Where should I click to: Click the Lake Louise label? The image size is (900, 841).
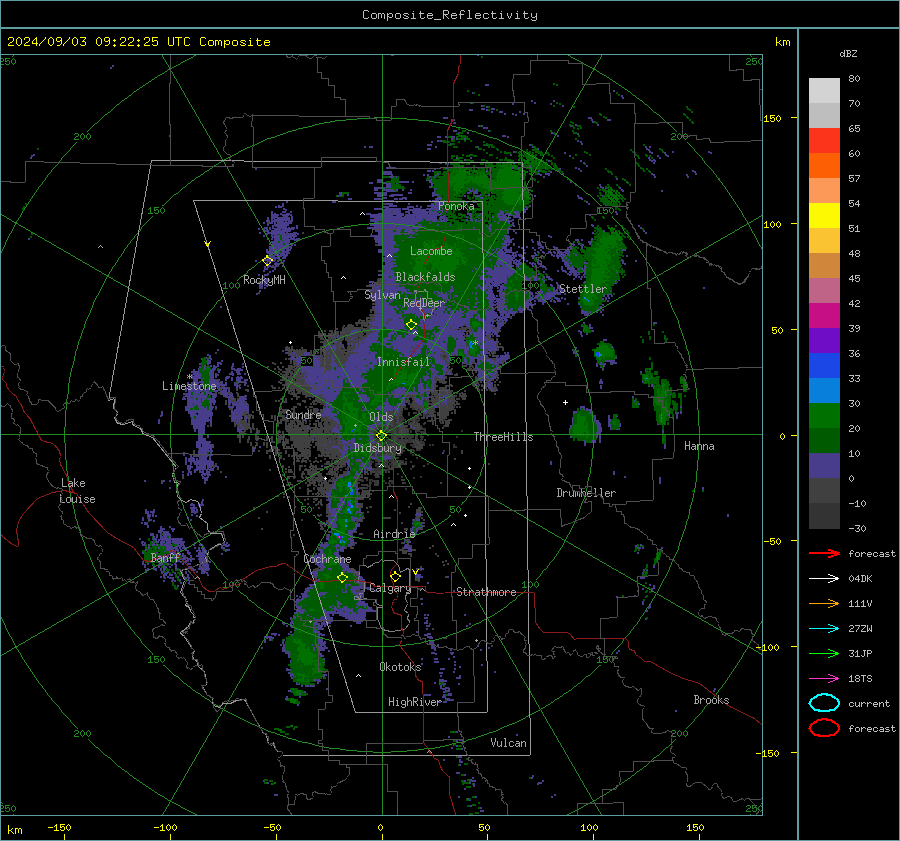click(77, 491)
